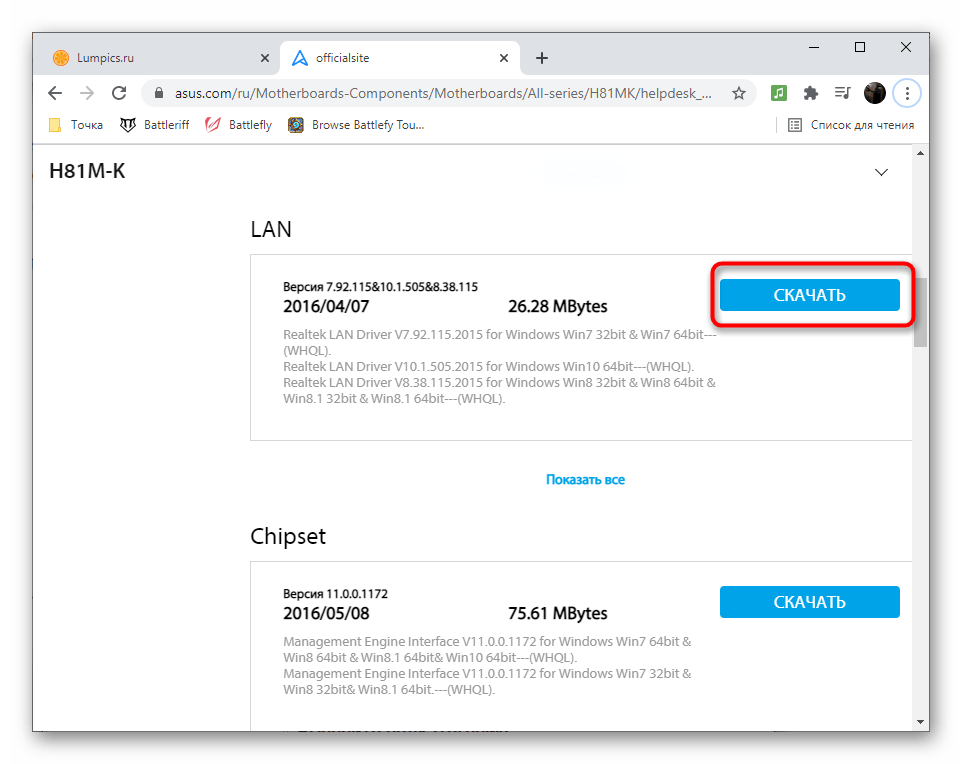Expand the H81M-K chevron dropdown
The image size is (962, 764).
(x=881, y=172)
